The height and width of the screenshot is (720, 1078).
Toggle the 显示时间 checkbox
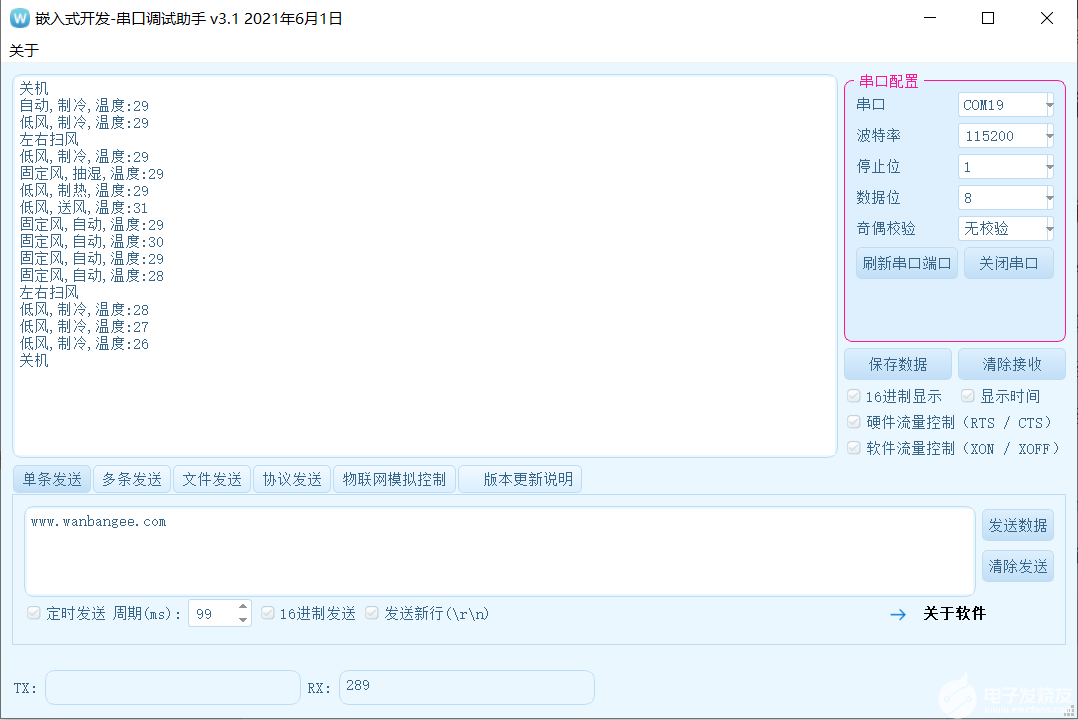(x=968, y=396)
